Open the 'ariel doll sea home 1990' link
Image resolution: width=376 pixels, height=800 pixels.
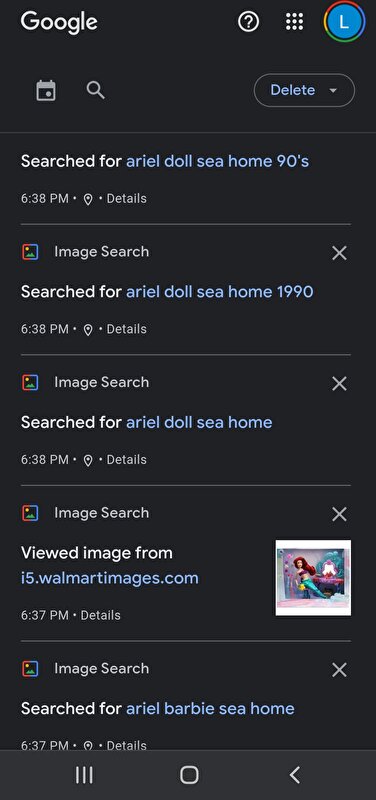219,292
